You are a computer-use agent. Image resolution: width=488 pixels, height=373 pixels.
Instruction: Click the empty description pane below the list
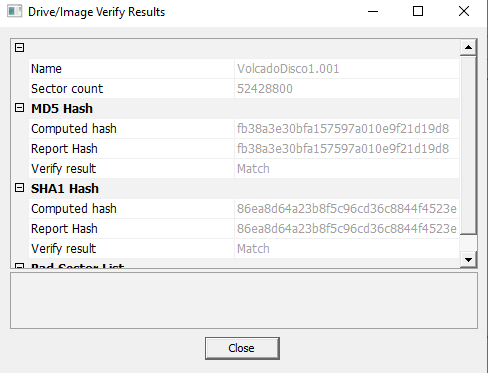244,300
